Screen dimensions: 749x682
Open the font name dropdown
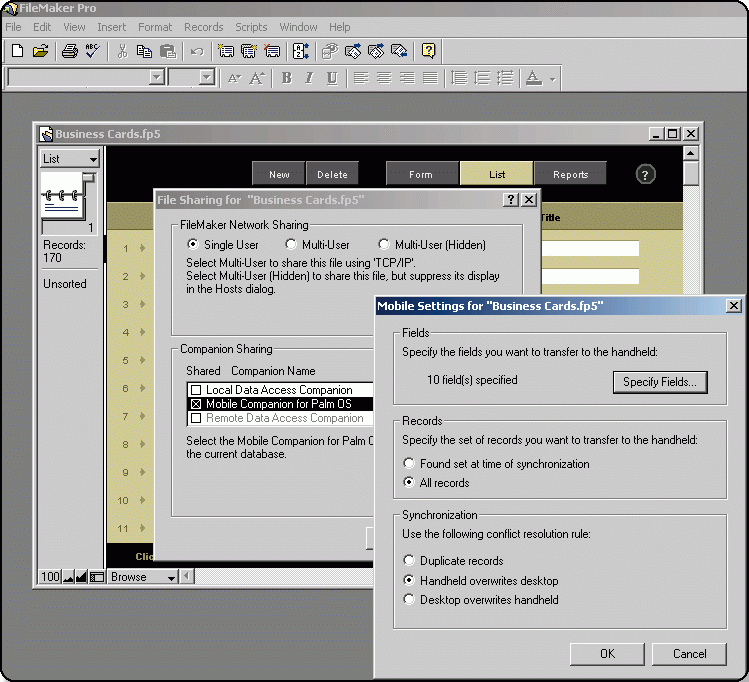[157, 77]
